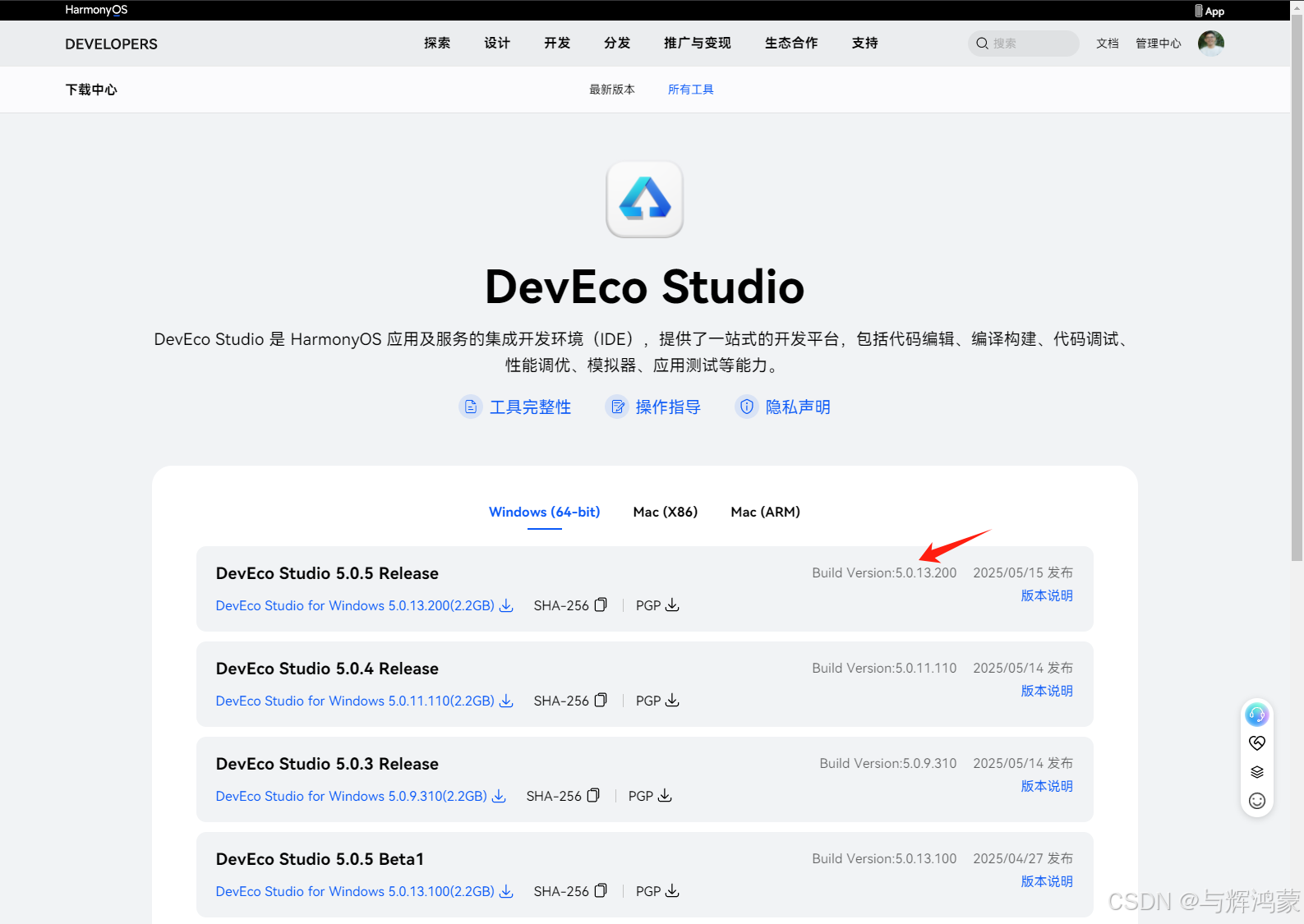The width and height of the screenshot is (1304, 924).
Task: Open the 探索 menu
Action: [x=437, y=44]
